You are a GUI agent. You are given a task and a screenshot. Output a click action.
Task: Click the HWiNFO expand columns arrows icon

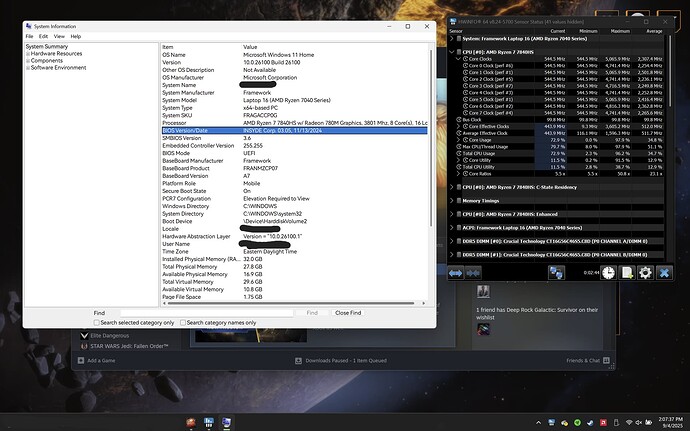point(455,273)
